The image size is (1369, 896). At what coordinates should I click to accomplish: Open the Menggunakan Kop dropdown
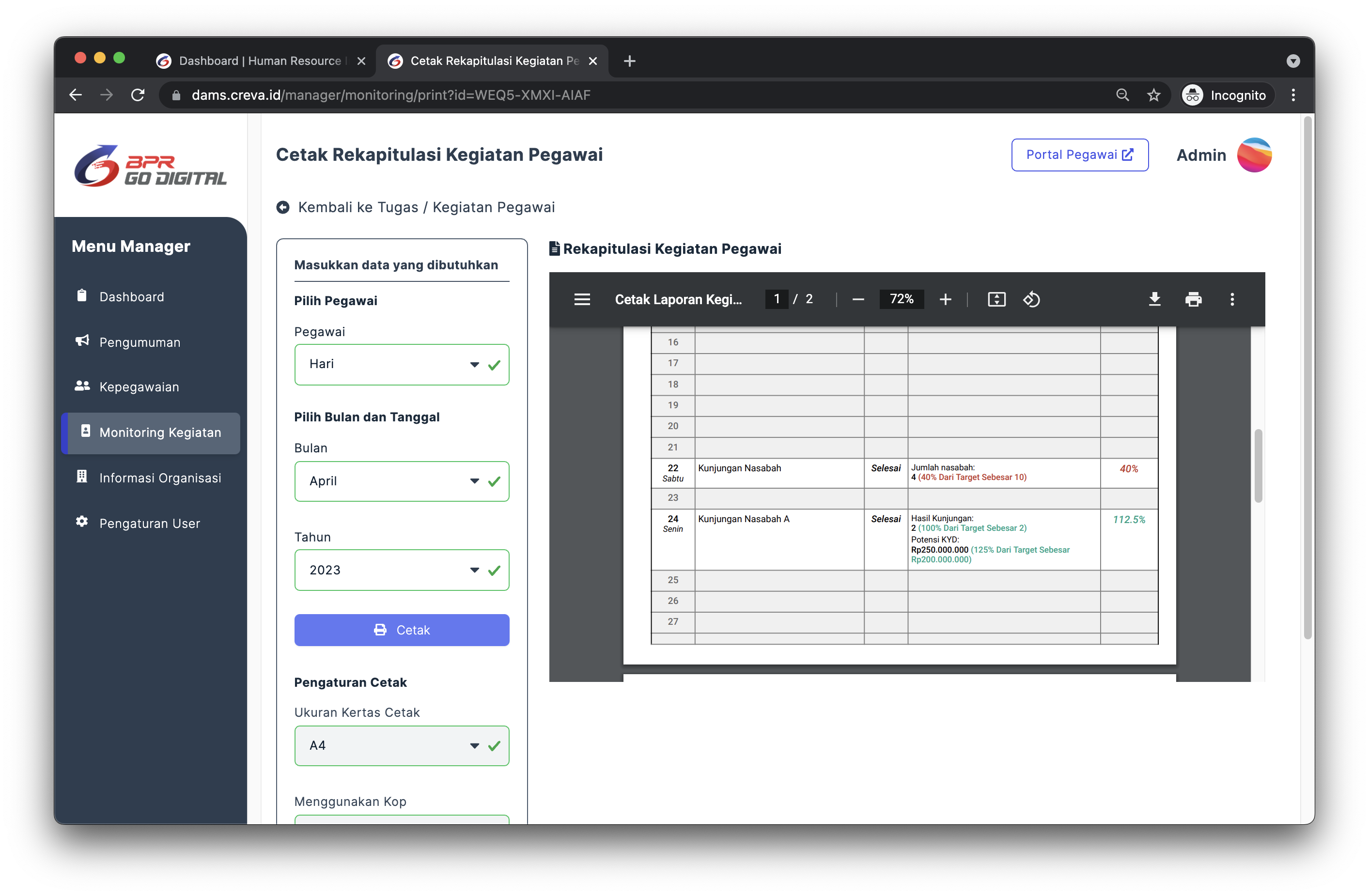(402, 819)
